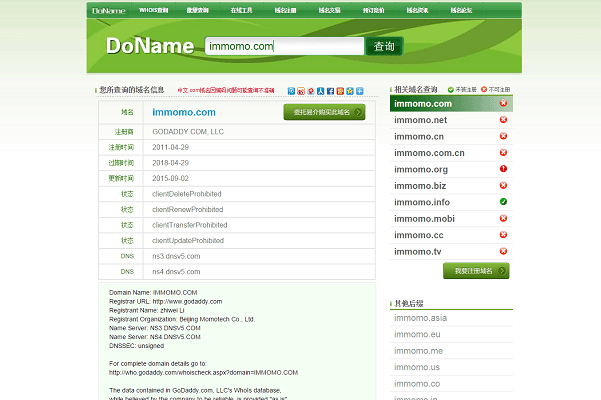
Task: Click the red X icon for immomo.mobi
Action: pyautogui.click(x=503, y=218)
